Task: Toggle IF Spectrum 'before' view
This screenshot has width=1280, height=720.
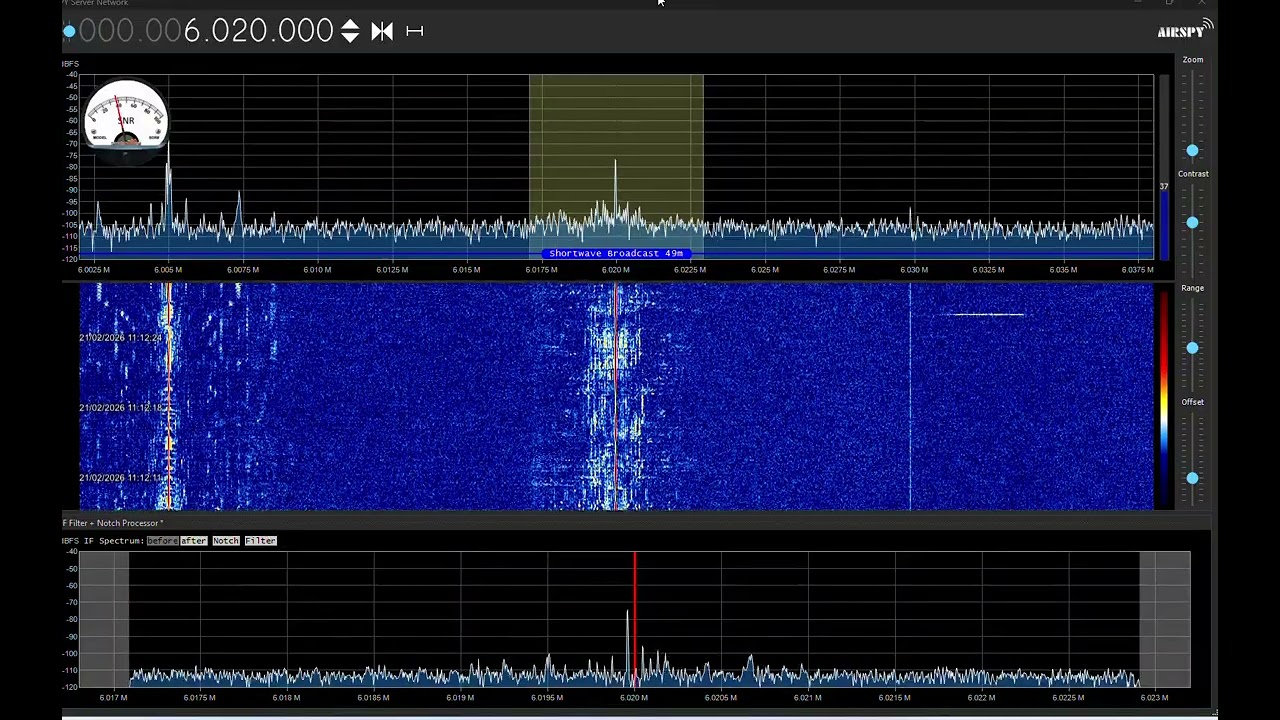Action: tap(162, 541)
